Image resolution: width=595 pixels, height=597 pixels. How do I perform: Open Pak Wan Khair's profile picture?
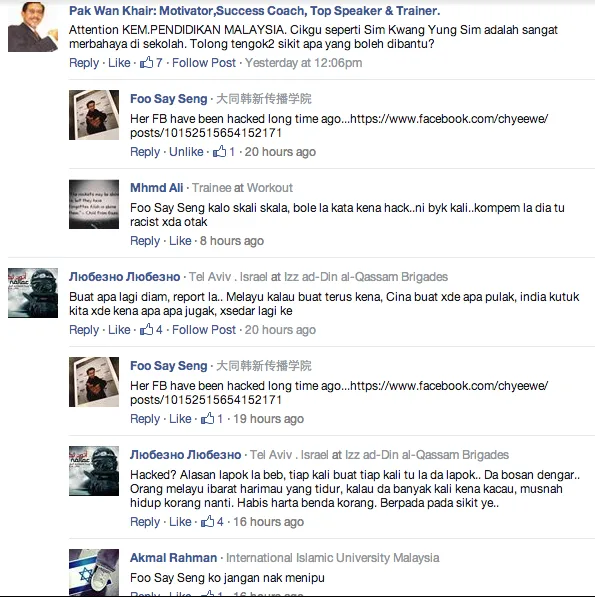33,27
